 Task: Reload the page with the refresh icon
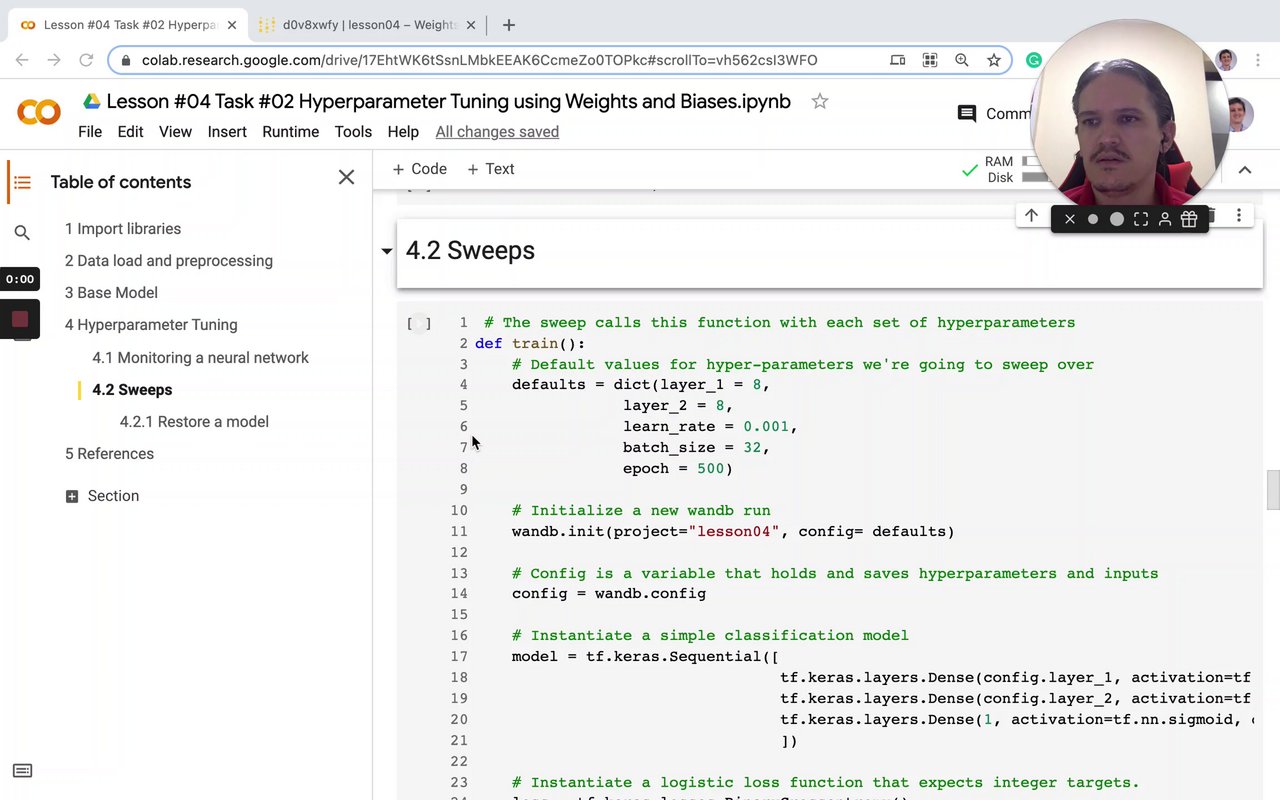coord(87,60)
